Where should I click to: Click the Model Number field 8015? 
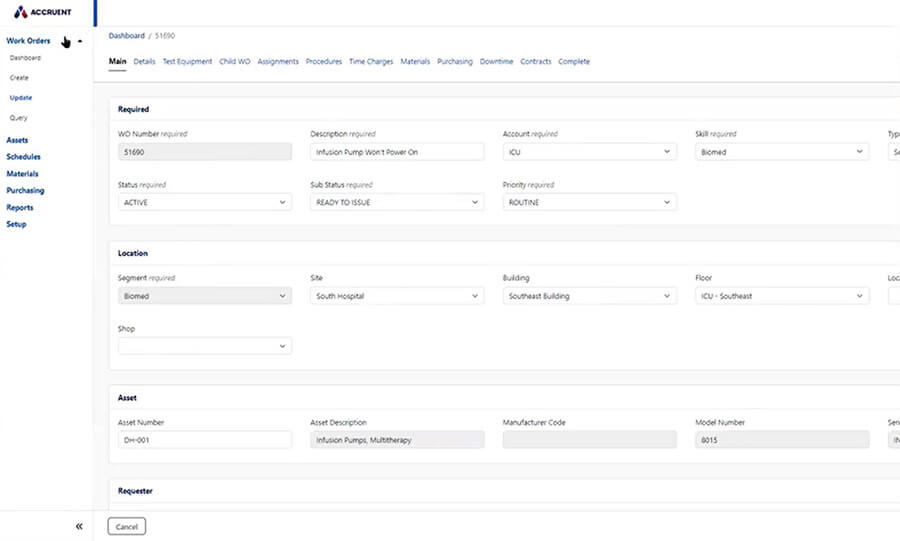(x=782, y=440)
